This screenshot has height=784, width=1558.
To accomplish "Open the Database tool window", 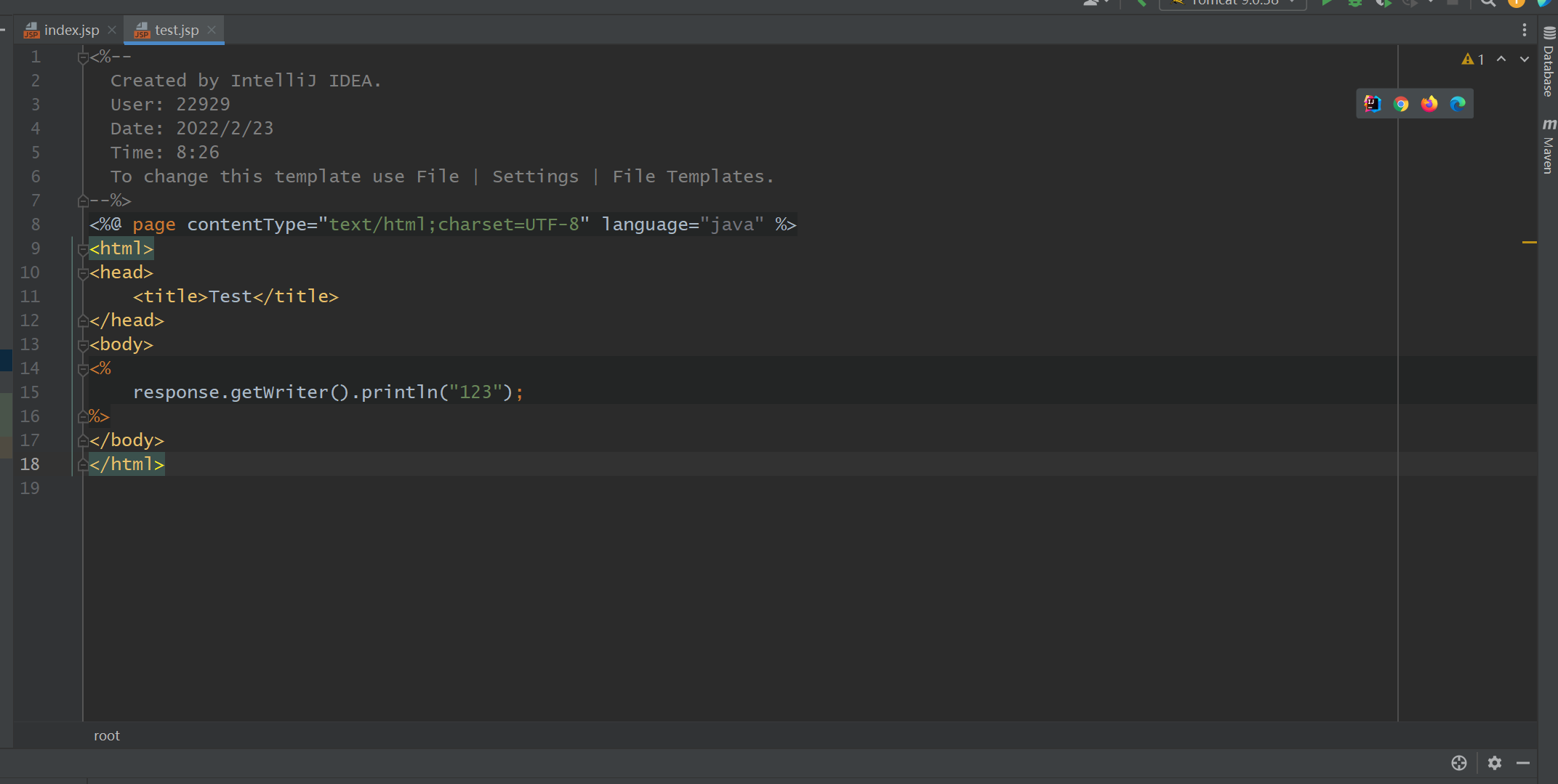I will point(1549,62).
